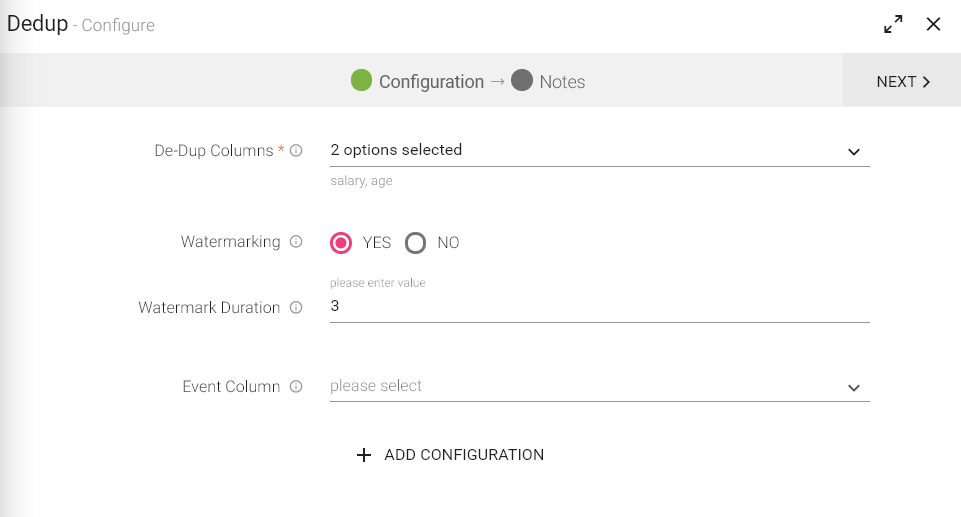This screenshot has height=517, width=961.
Task: Open the De-Dup Columns dropdown
Action: coord(590,151)
